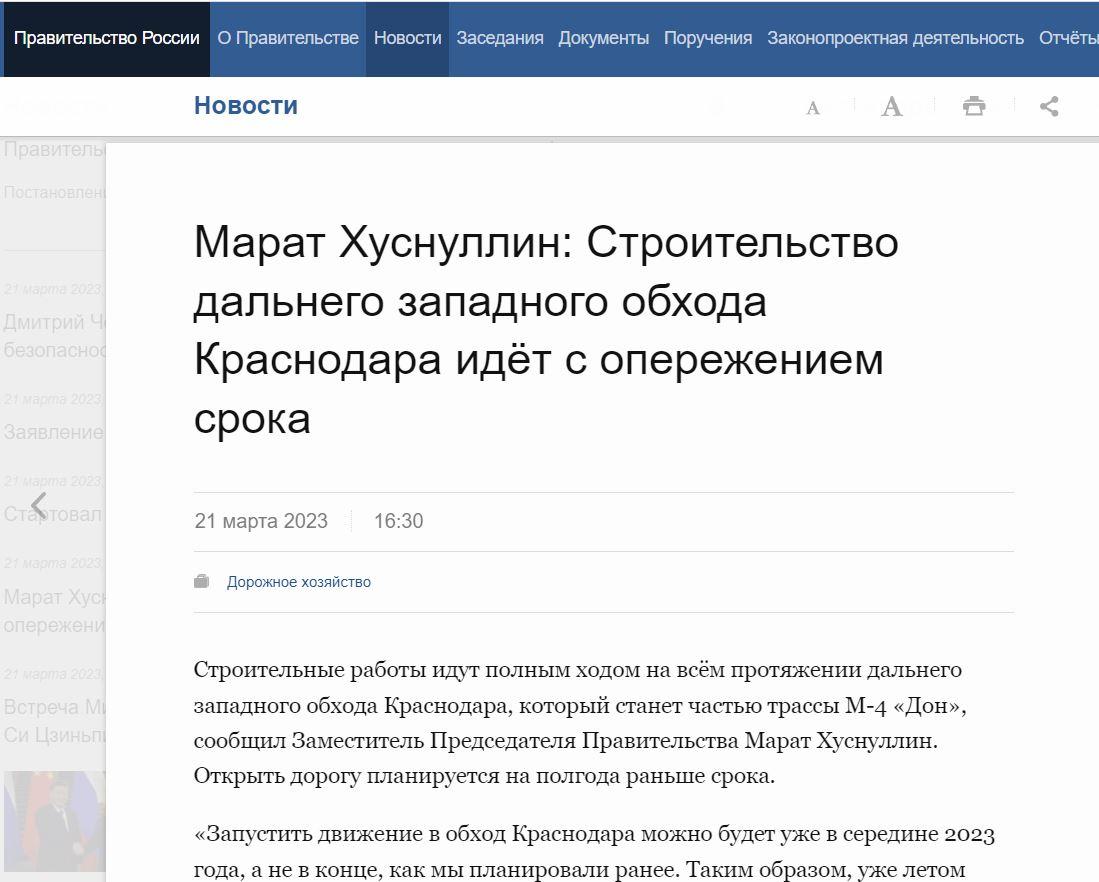Print the article using printer icon
Image resolution: width=1099 pixels, height=882 pixels.
point(974,106)
